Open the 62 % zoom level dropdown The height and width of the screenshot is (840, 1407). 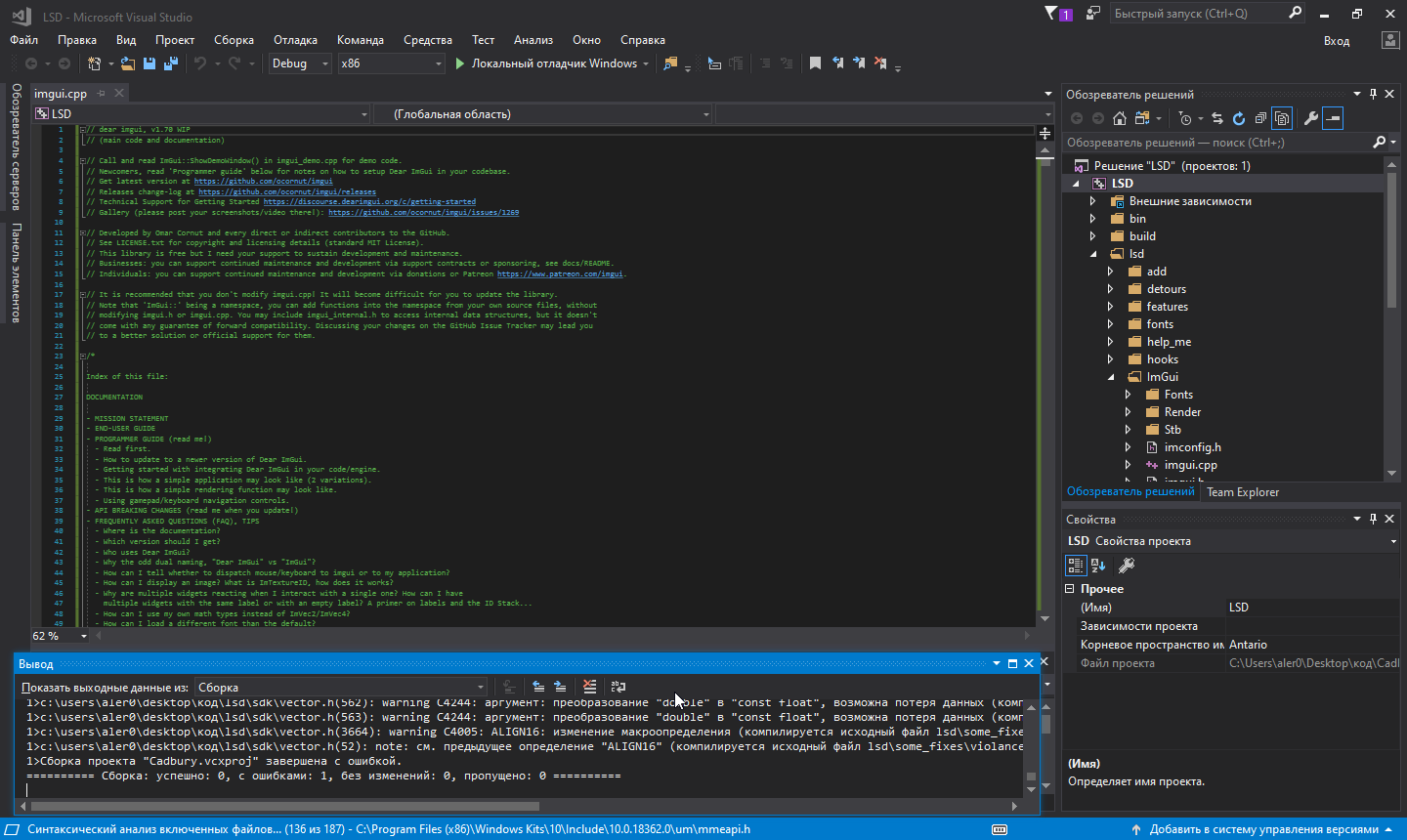coord(84,636)
